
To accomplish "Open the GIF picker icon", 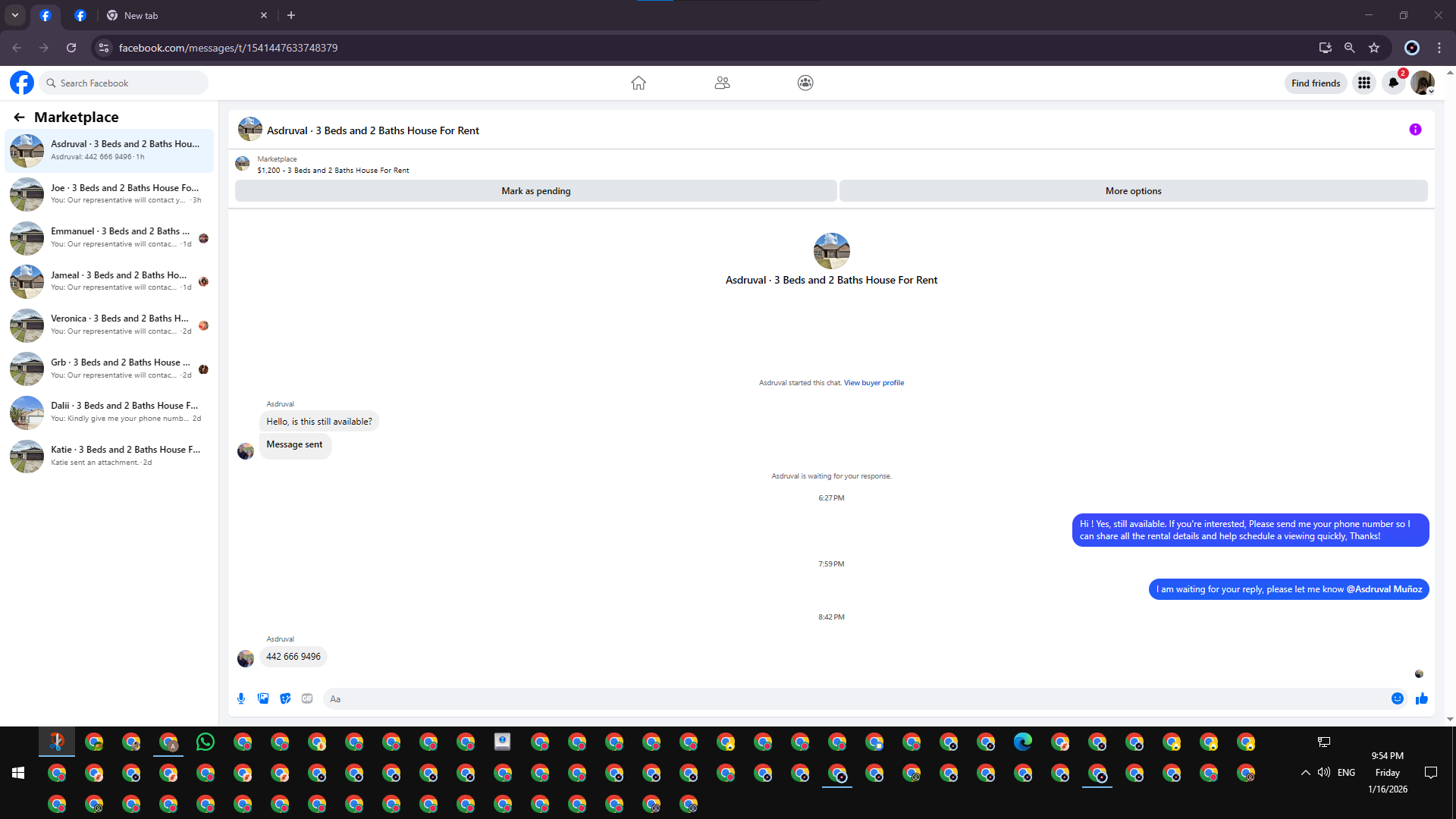I will click(x=307, y=698).
